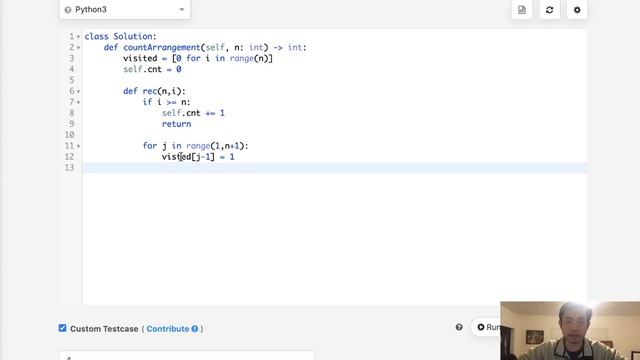640x360 pixels.
Task: Click 'self.cnt += 1' on line 8
Action: pyautogui.click(x=193, y=113)
